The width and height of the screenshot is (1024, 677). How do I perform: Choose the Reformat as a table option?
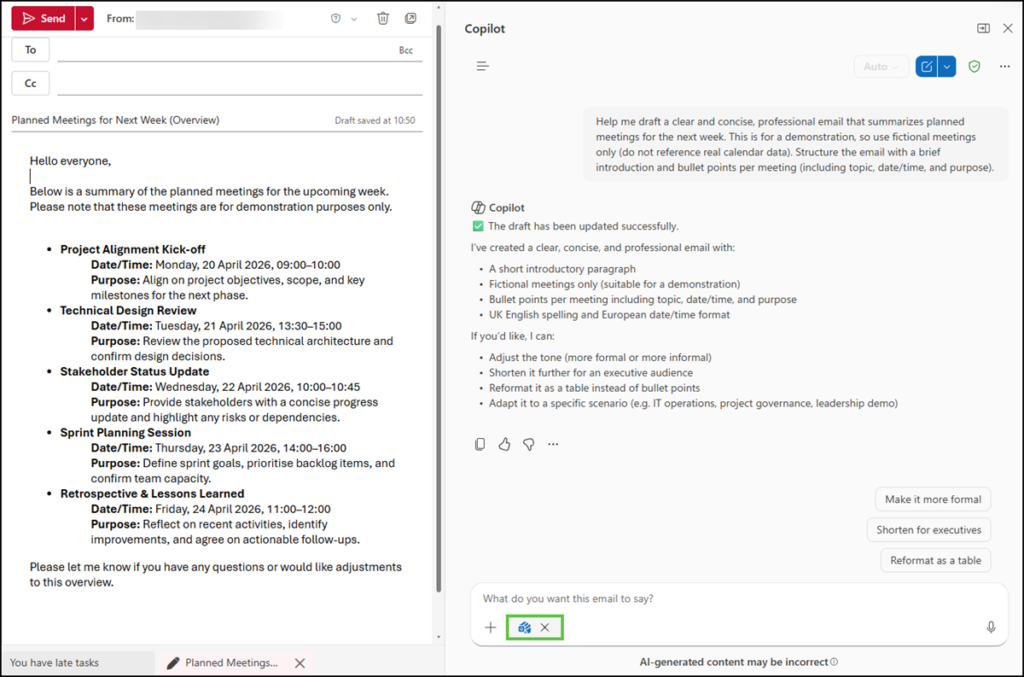pos(935,560)
